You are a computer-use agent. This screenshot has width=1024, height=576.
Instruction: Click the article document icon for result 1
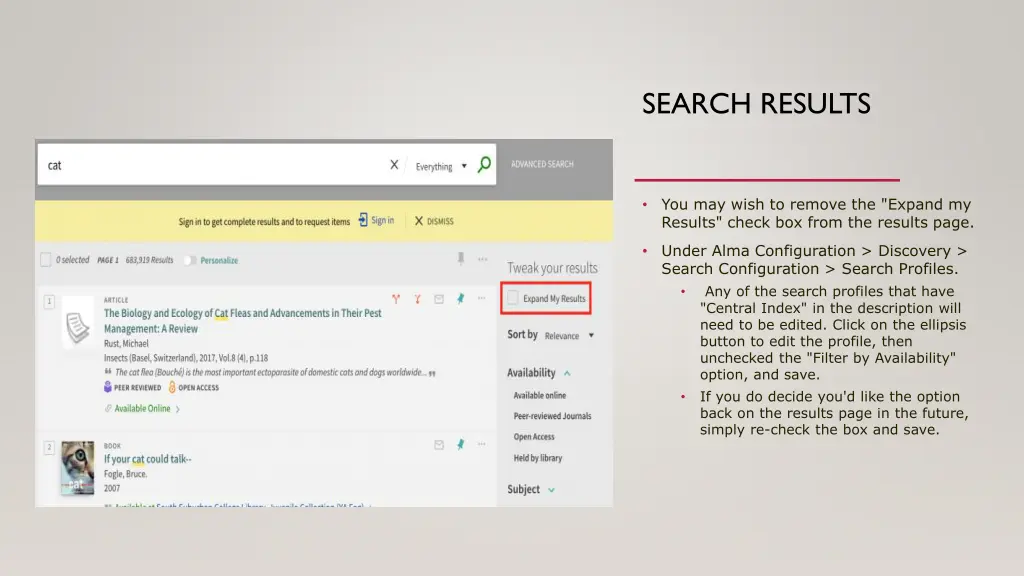[78, 327]
